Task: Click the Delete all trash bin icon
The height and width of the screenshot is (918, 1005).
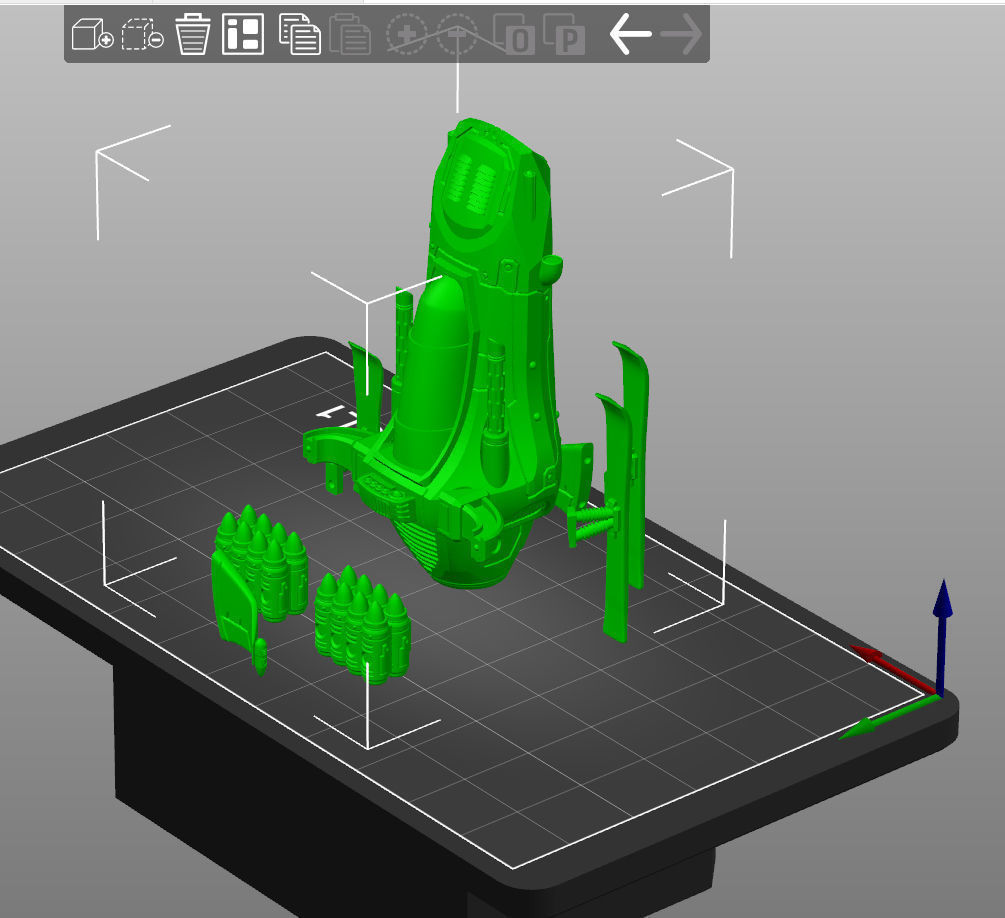Action: click(x=193, y=34)
